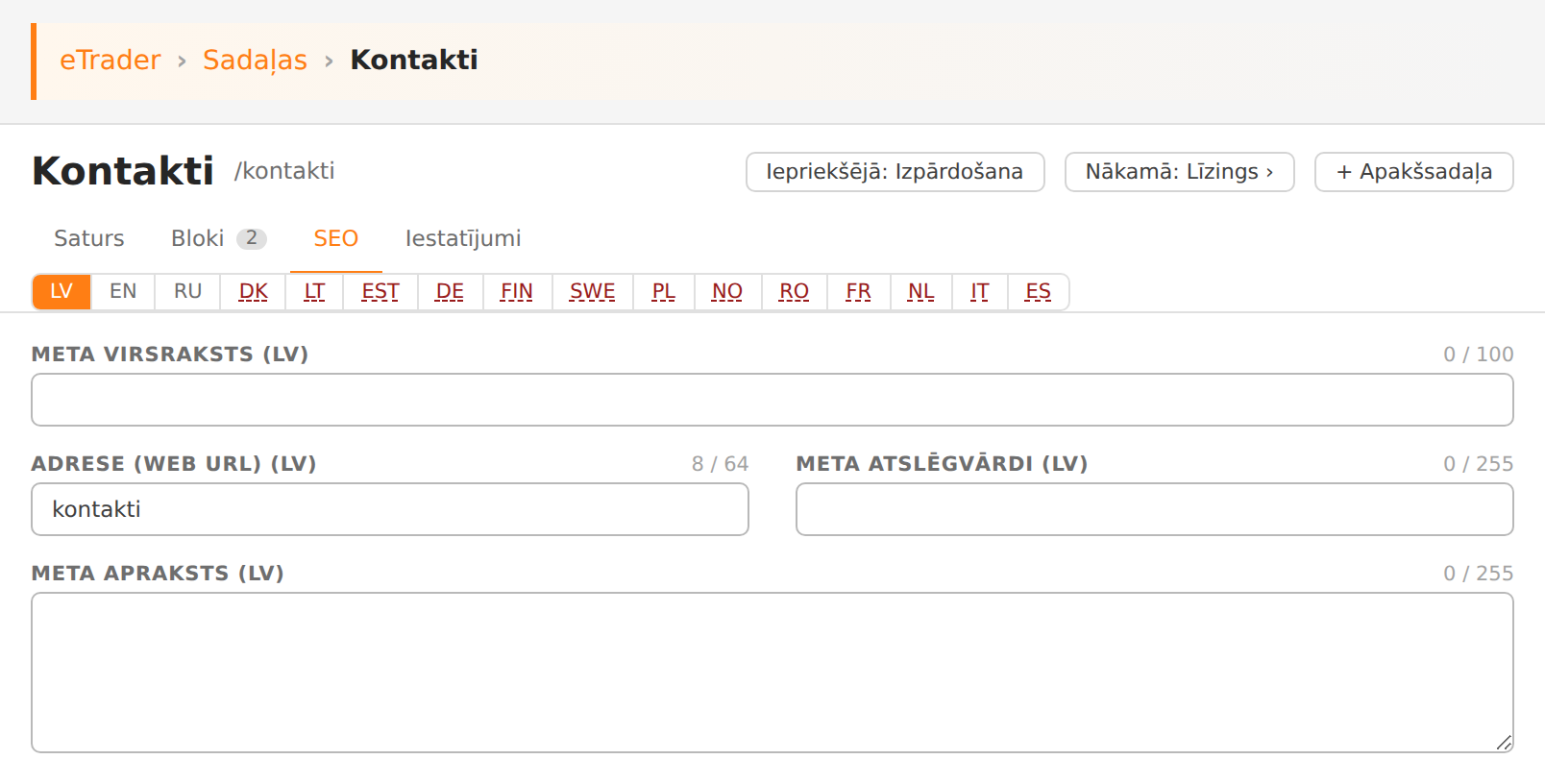Open the Bloki tab
Viewport: 1545px width, 784px height.
[218, 238]
